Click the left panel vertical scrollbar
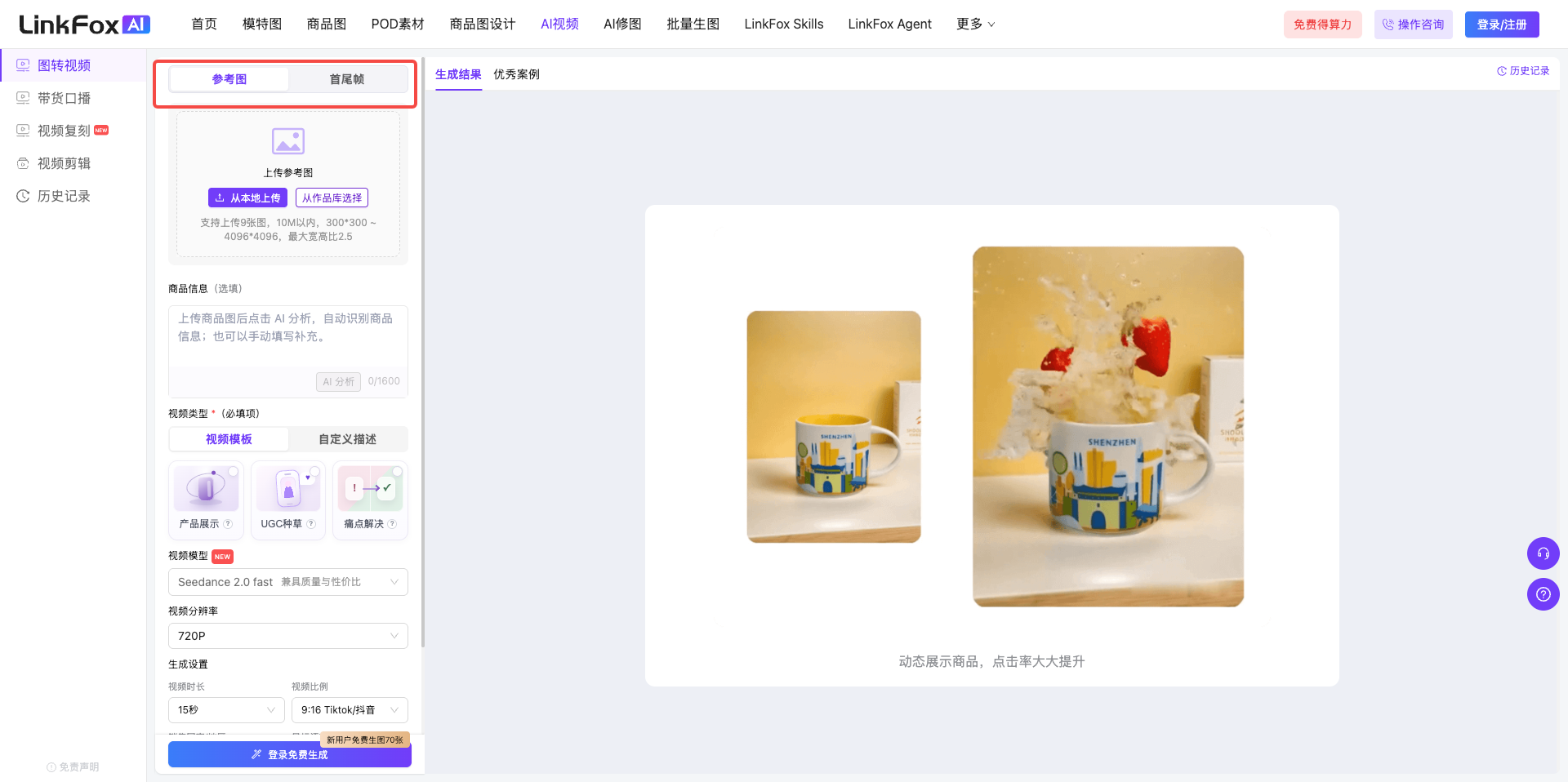 (423, 353)
